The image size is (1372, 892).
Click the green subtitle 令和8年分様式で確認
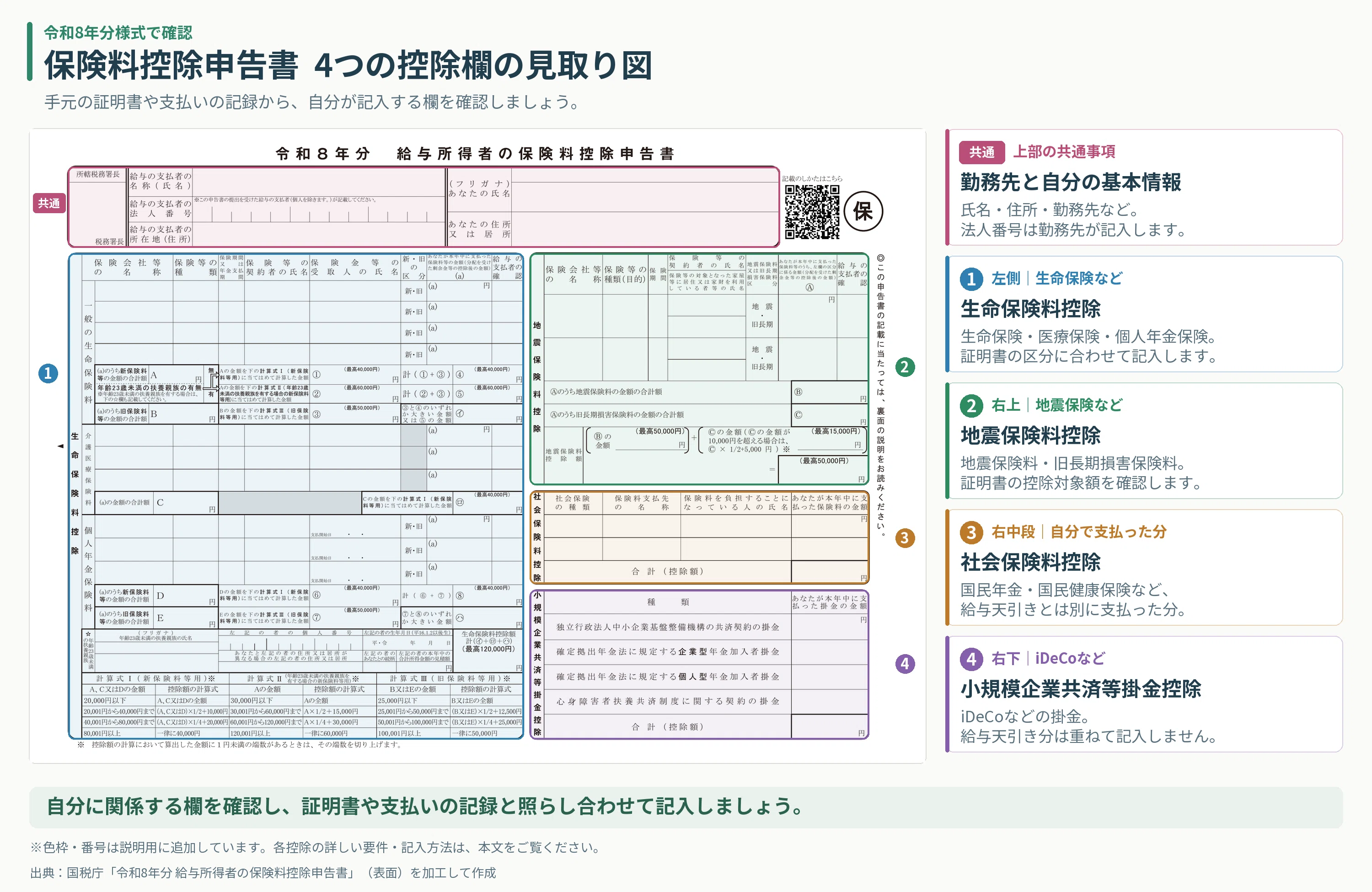click(118, 33)
